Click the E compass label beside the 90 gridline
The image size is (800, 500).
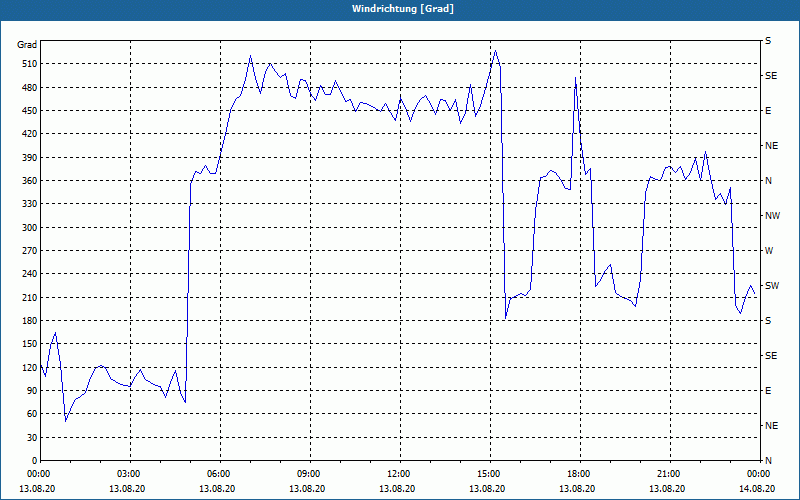click(768, 391)
